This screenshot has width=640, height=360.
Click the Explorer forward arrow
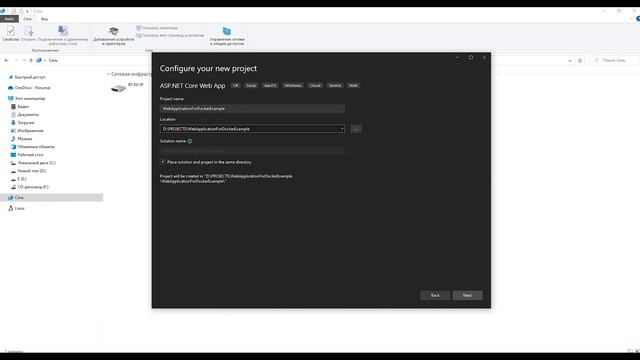pyautogui.click(x=16, y=60)
